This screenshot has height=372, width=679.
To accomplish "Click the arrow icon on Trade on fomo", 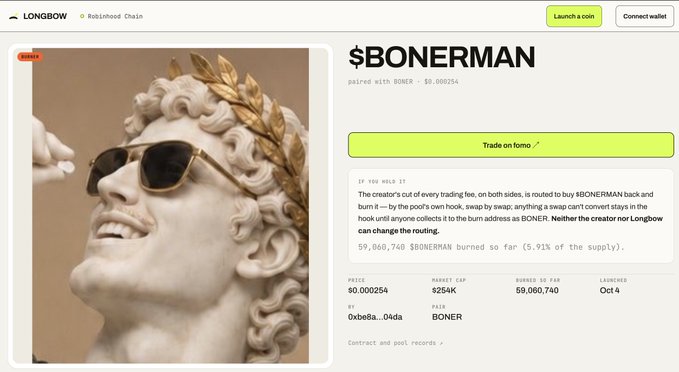I will [x=536, y=145].
